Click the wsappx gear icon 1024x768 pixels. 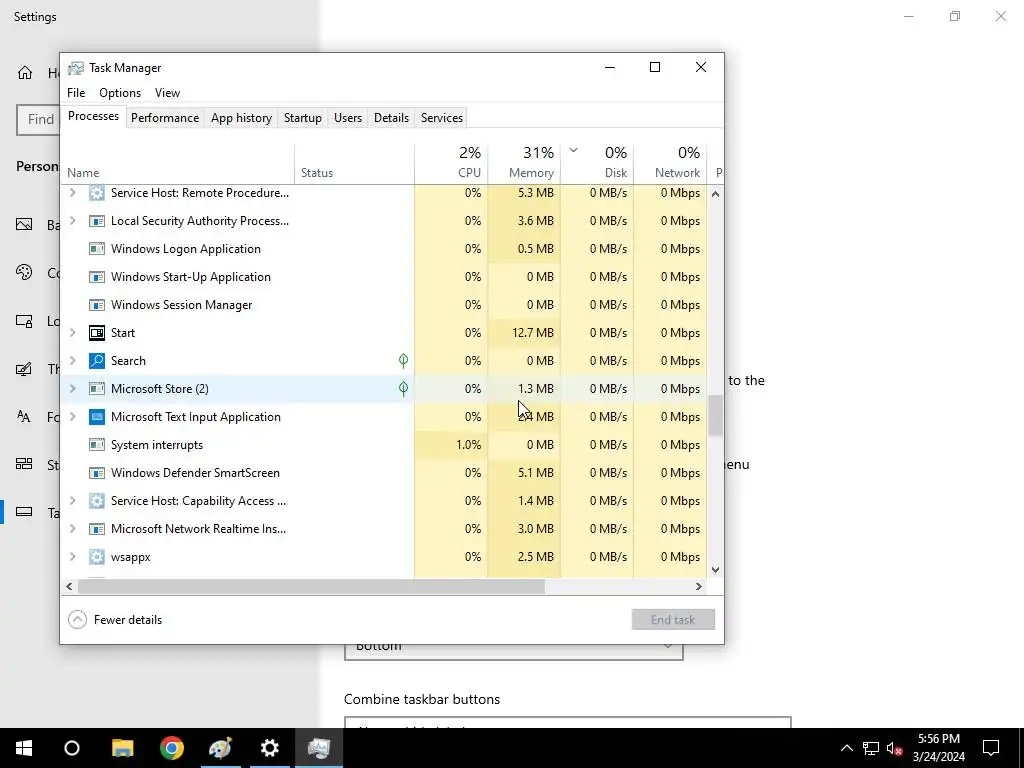click(97, 557)
